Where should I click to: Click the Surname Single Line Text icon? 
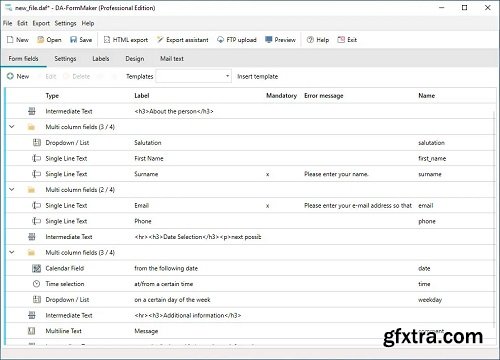[36, 174]
